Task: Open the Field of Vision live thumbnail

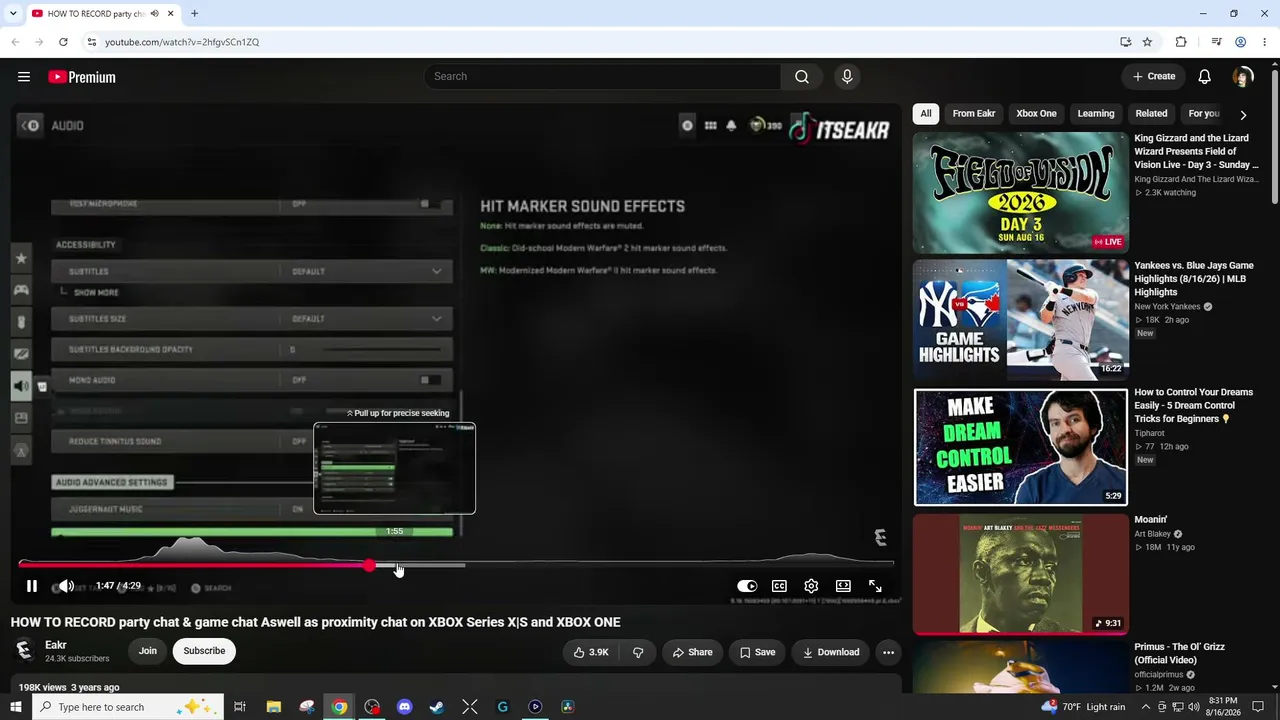Action: point(1021,193)
